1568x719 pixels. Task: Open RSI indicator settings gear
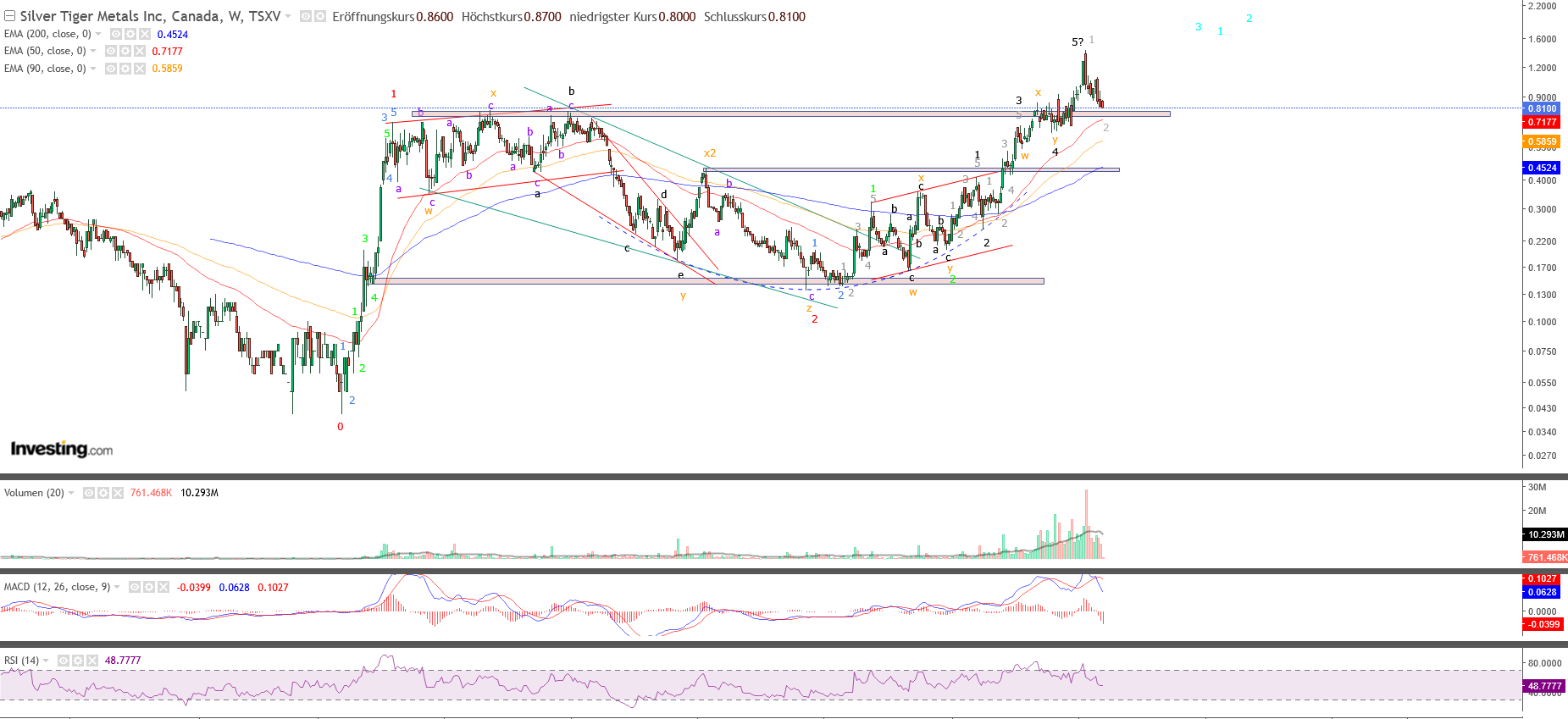click(78, 661)
